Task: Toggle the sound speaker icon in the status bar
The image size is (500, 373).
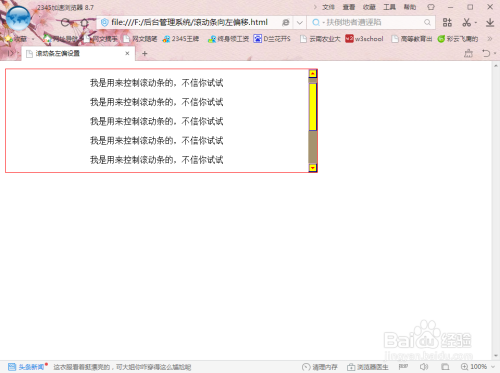Action: click(424, 367)
